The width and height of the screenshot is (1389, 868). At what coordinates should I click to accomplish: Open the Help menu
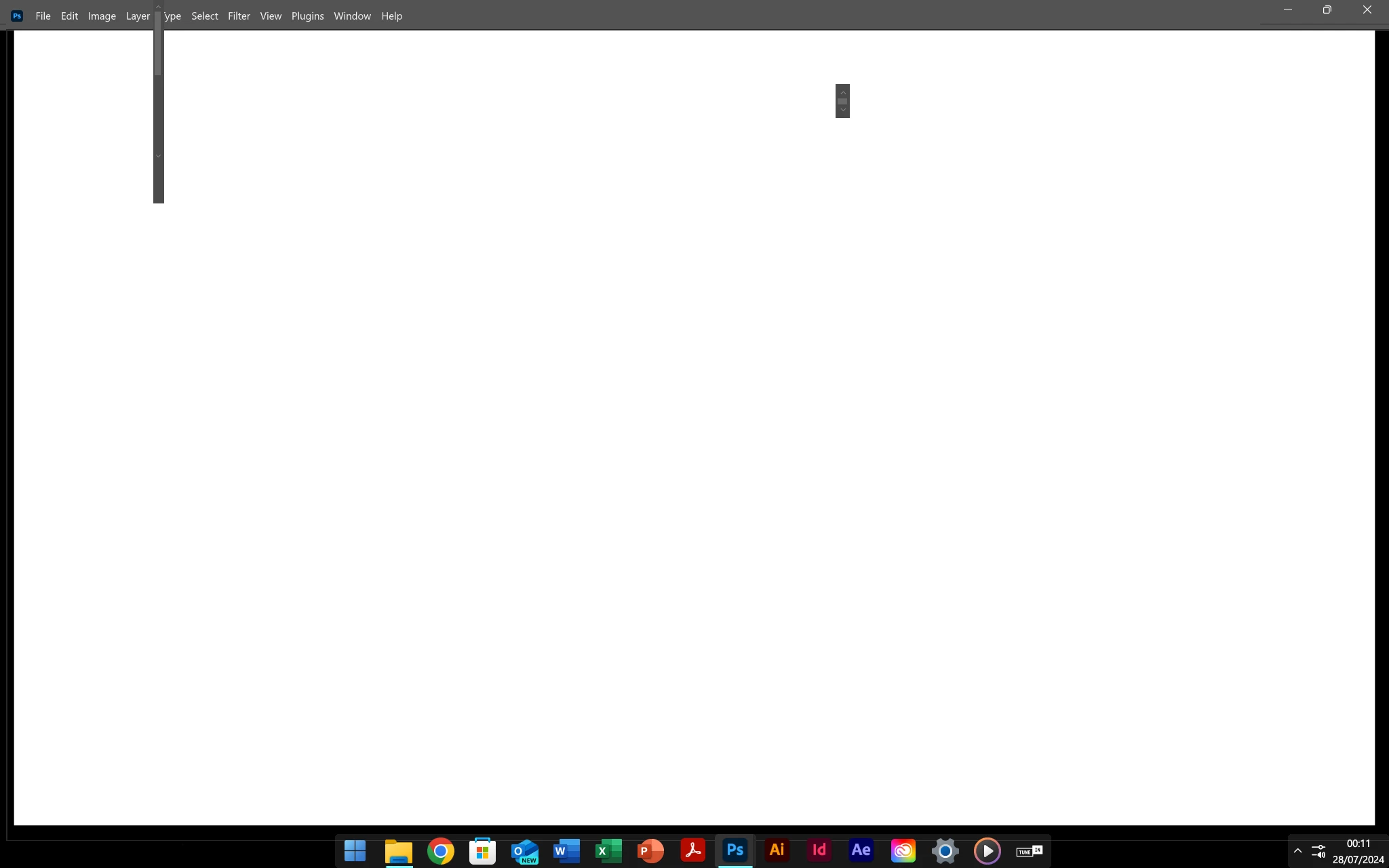(391, 16)
